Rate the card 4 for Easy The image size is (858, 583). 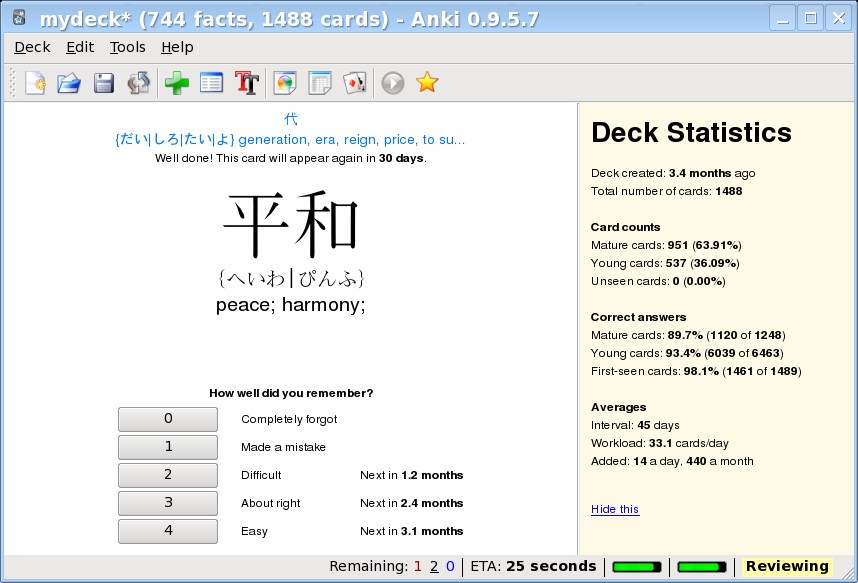click(168, 531)
